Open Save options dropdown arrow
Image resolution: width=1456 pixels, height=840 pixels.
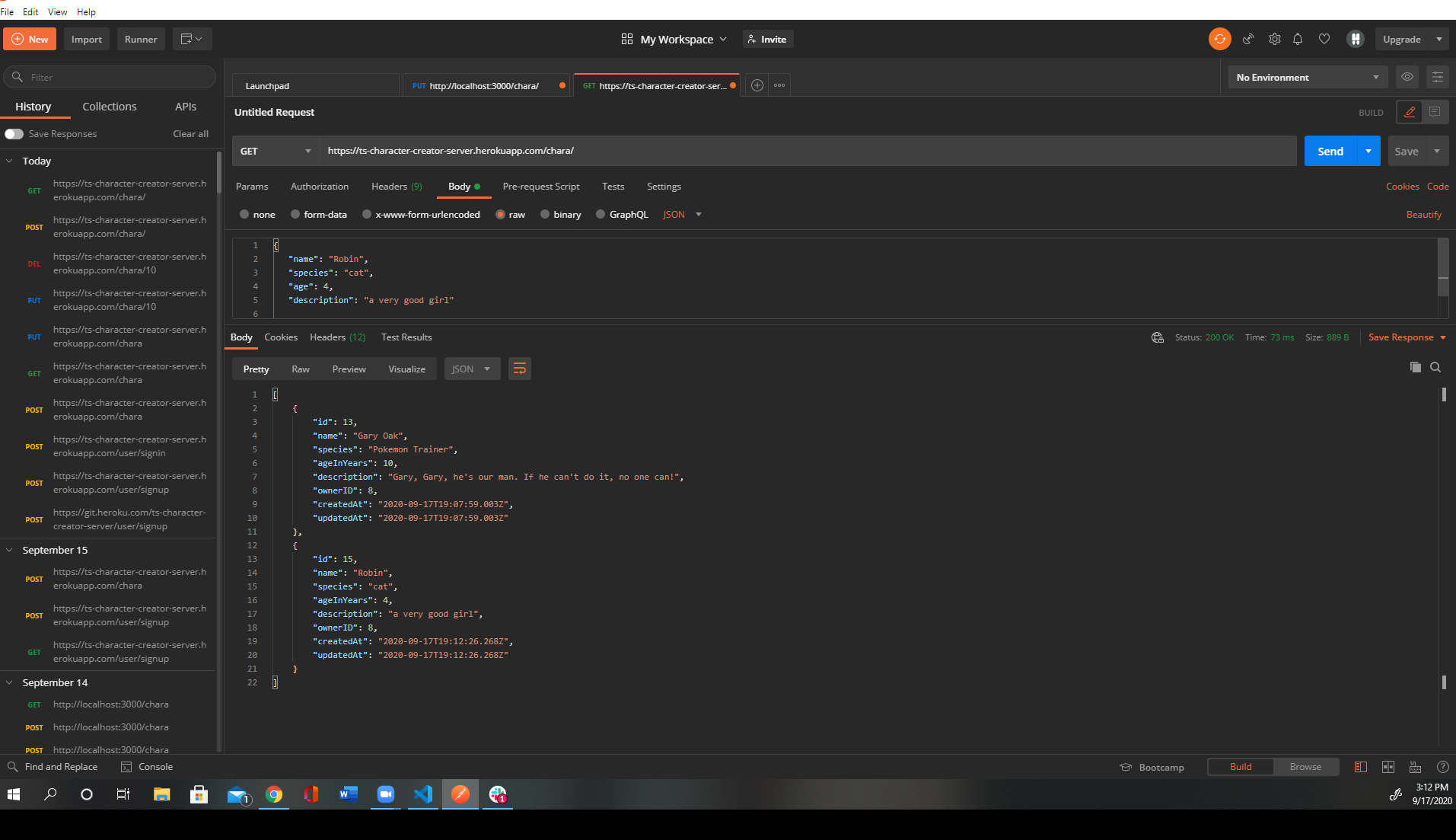(1437, 151)
